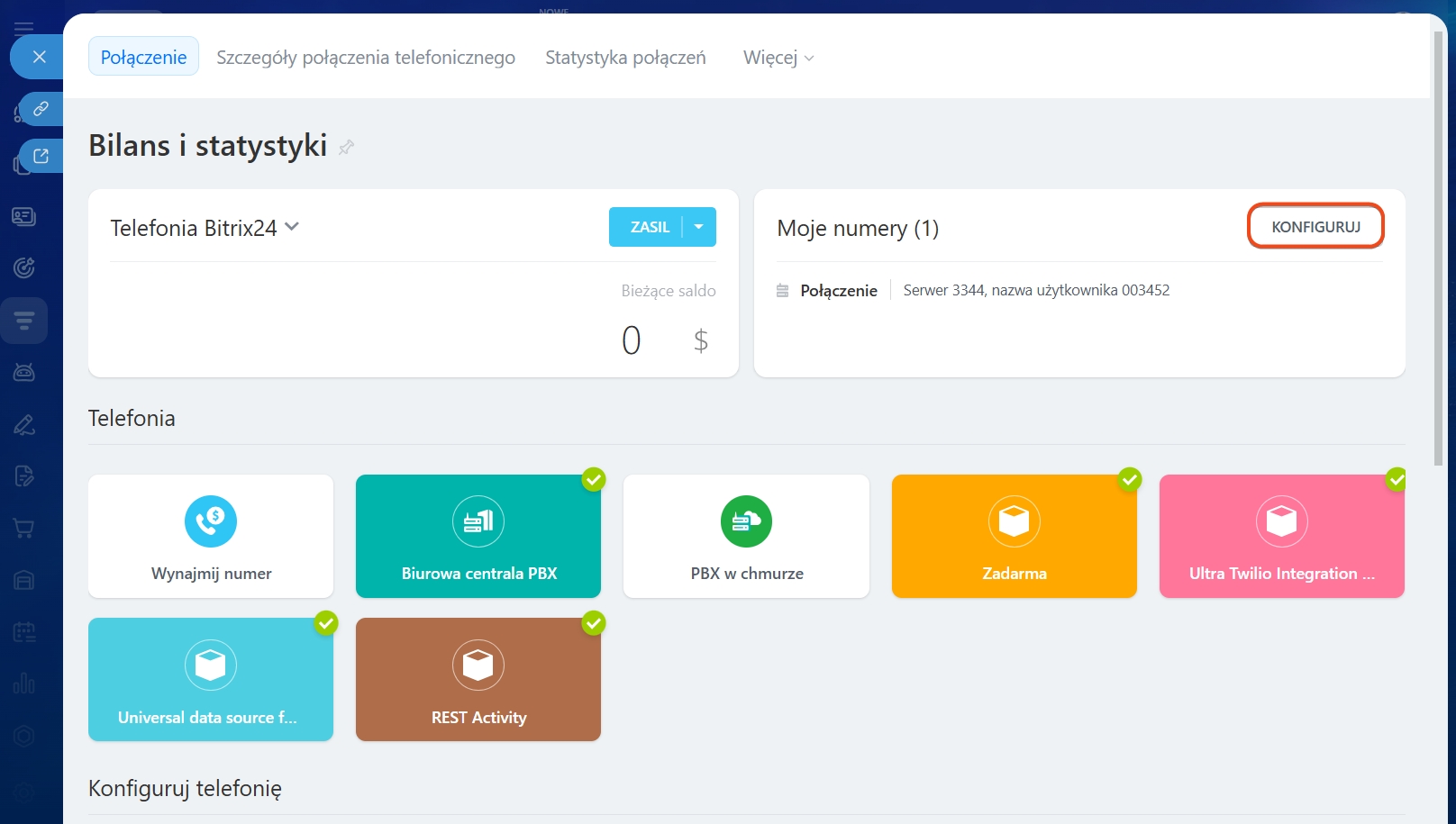Open the Biurowa centrala PBX tile

pos(478,537)
